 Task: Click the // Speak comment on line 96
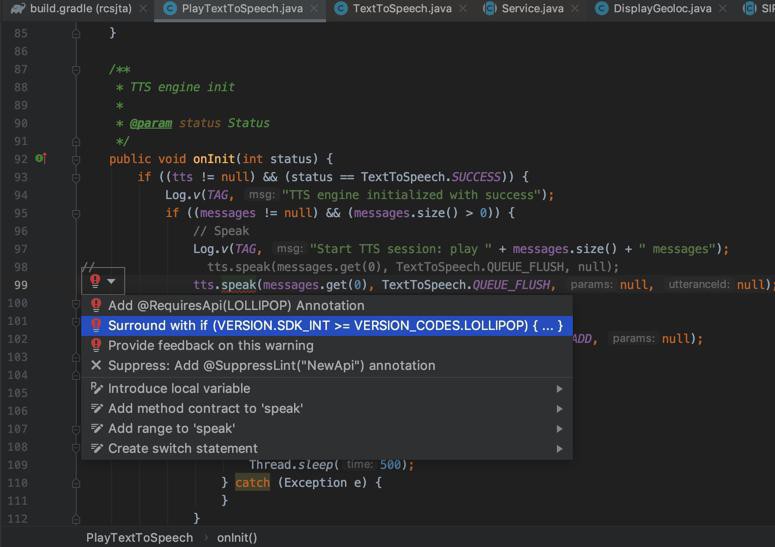point(221,231)
